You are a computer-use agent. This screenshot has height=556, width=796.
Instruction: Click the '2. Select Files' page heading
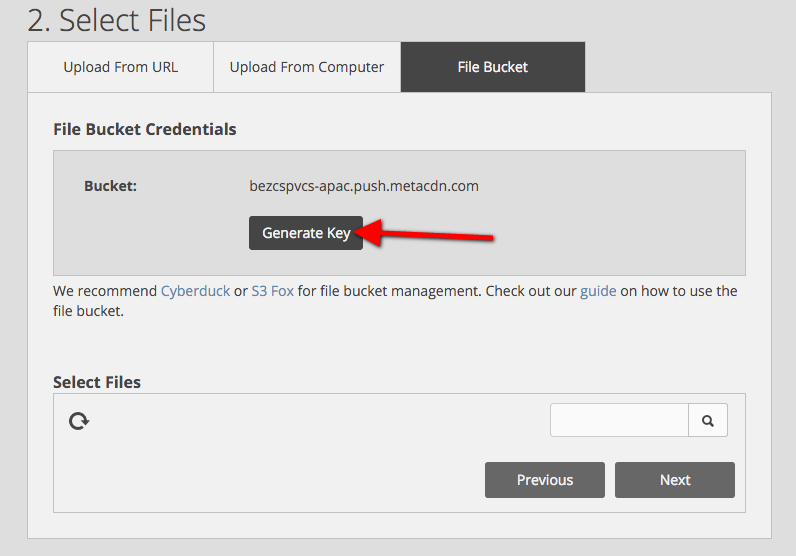pyautogui.click(x=117, y=21)
